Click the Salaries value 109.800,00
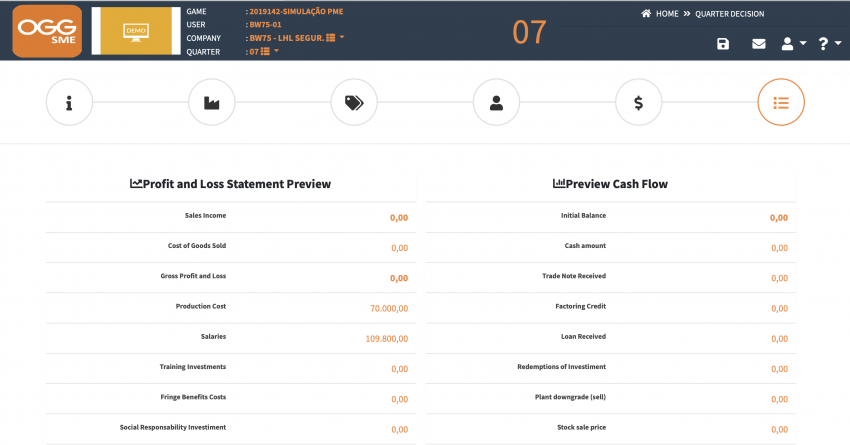Image resolution: width=850 pixels, height=445 pixels. click(387, 339)
